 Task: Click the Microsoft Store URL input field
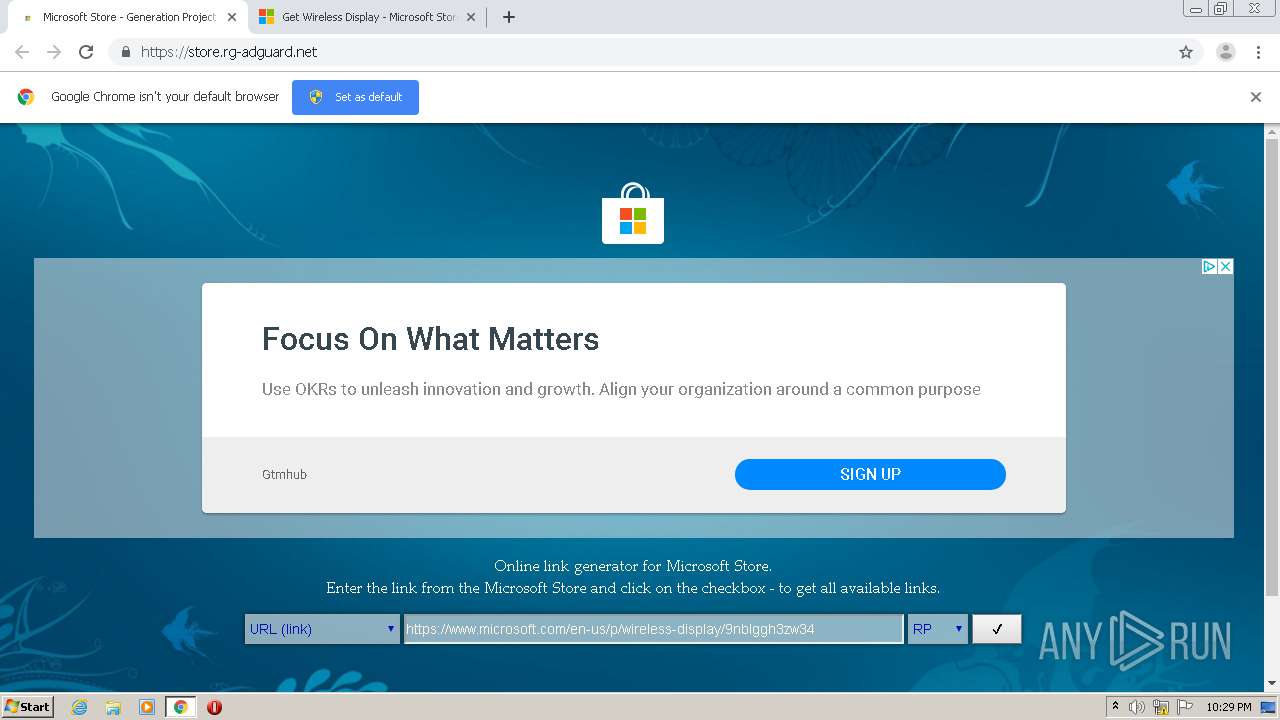point(653,629)
